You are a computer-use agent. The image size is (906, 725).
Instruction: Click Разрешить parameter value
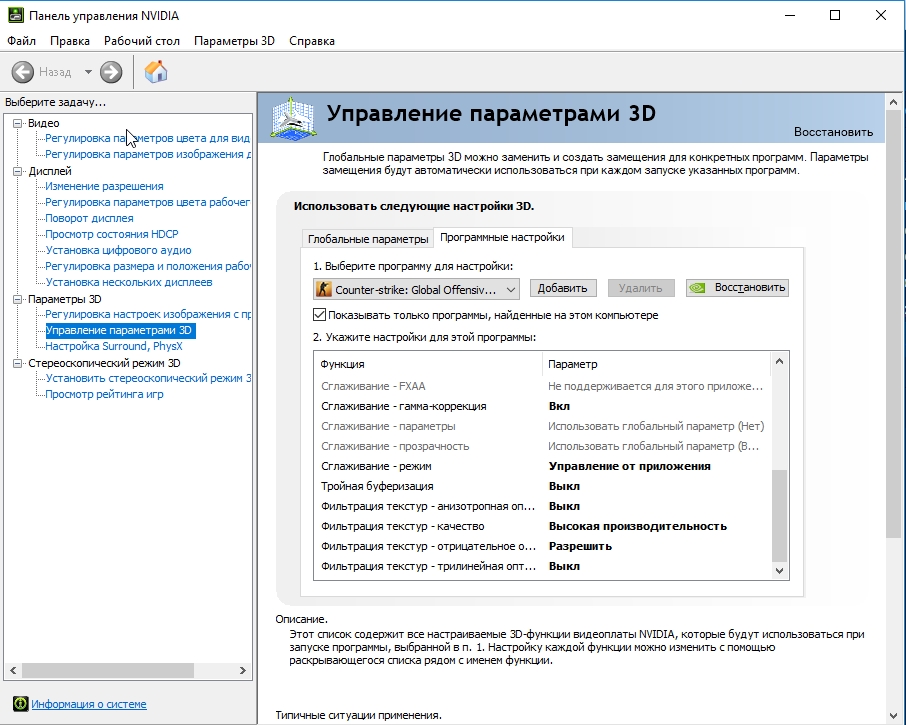pyautogui.click(x=580, y=546)
